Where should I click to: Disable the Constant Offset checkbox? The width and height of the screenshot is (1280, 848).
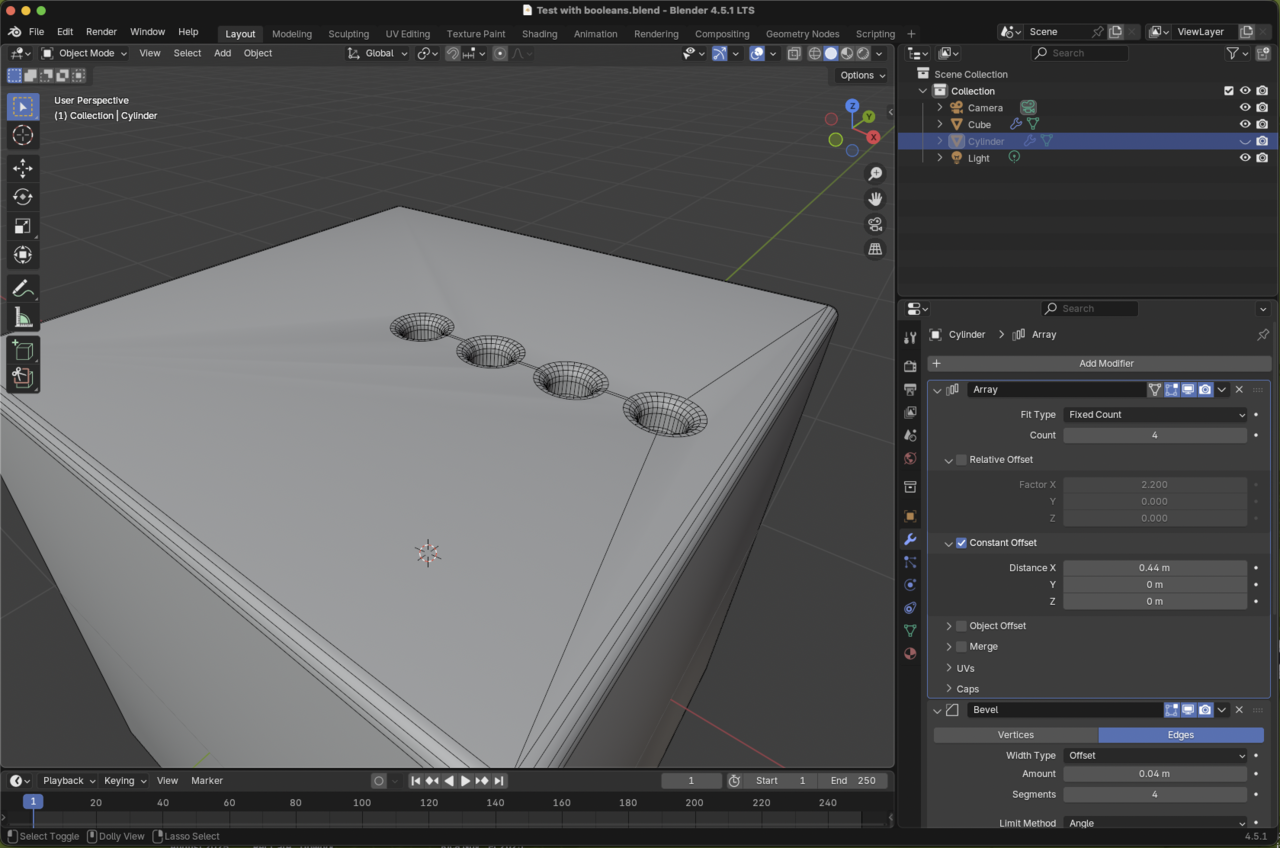point(961,543)
